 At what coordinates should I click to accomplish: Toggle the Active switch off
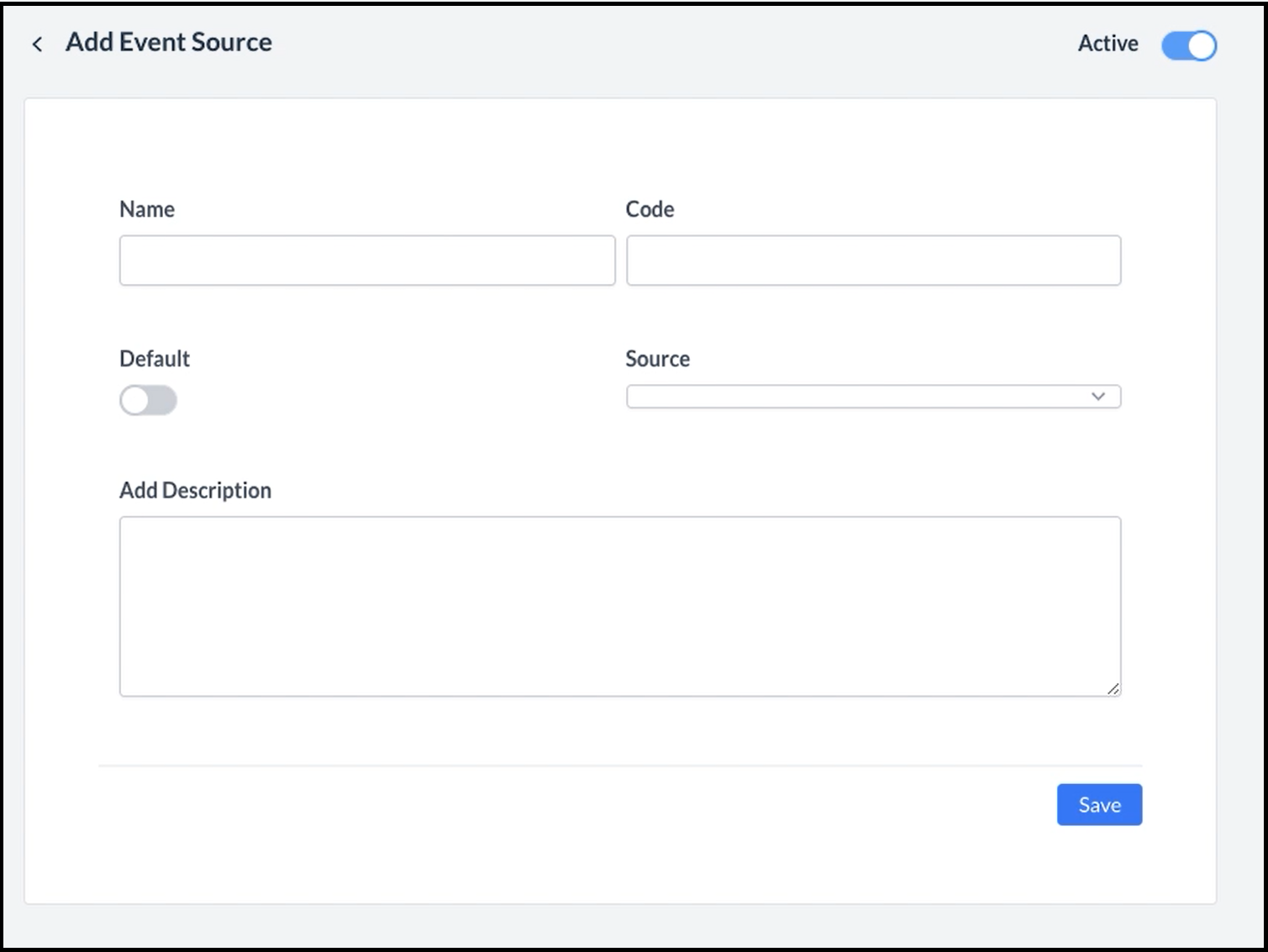tap(1188, 45)
